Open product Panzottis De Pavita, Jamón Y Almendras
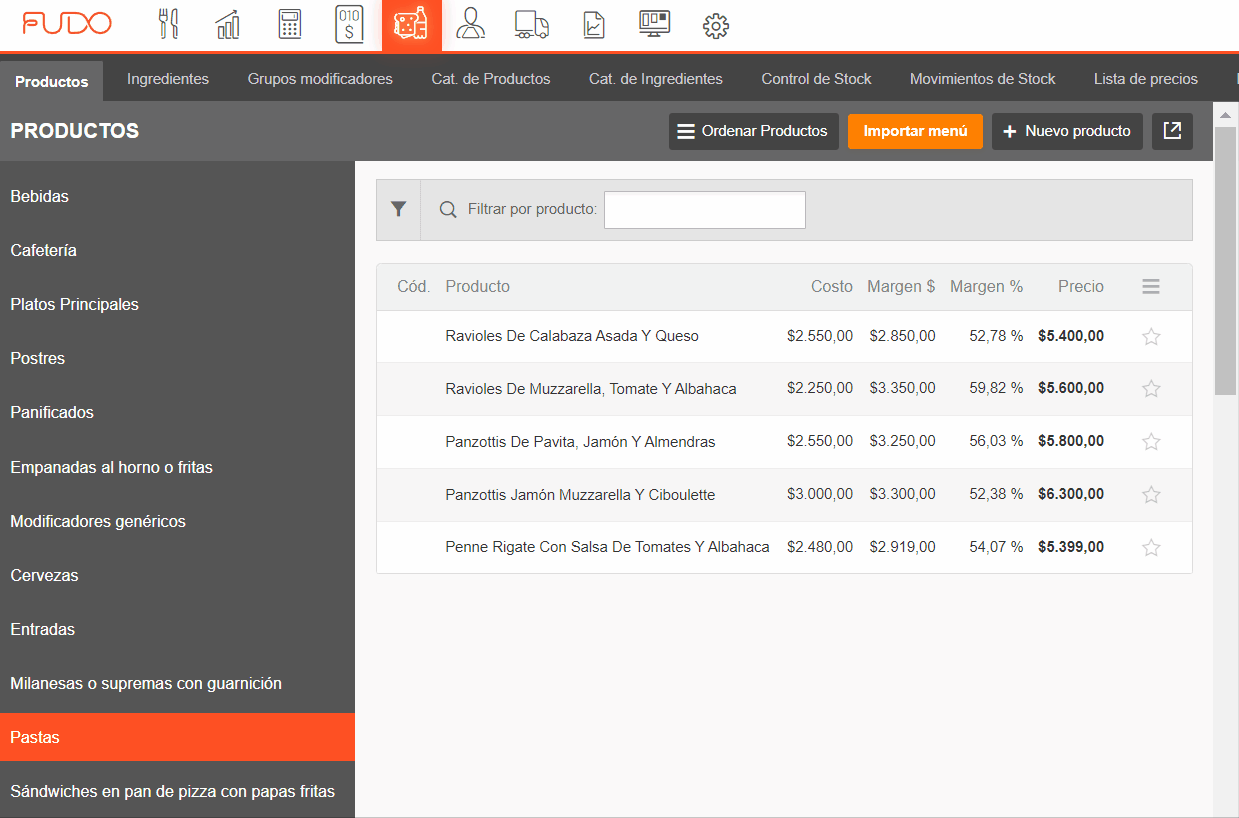1239x818 pixels. click(x=580, y=441)
